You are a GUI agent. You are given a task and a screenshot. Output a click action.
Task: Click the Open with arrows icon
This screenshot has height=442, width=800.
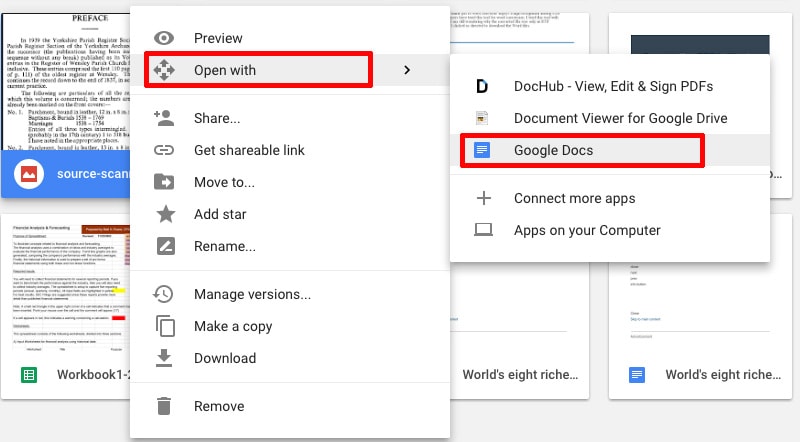(164, 70)
